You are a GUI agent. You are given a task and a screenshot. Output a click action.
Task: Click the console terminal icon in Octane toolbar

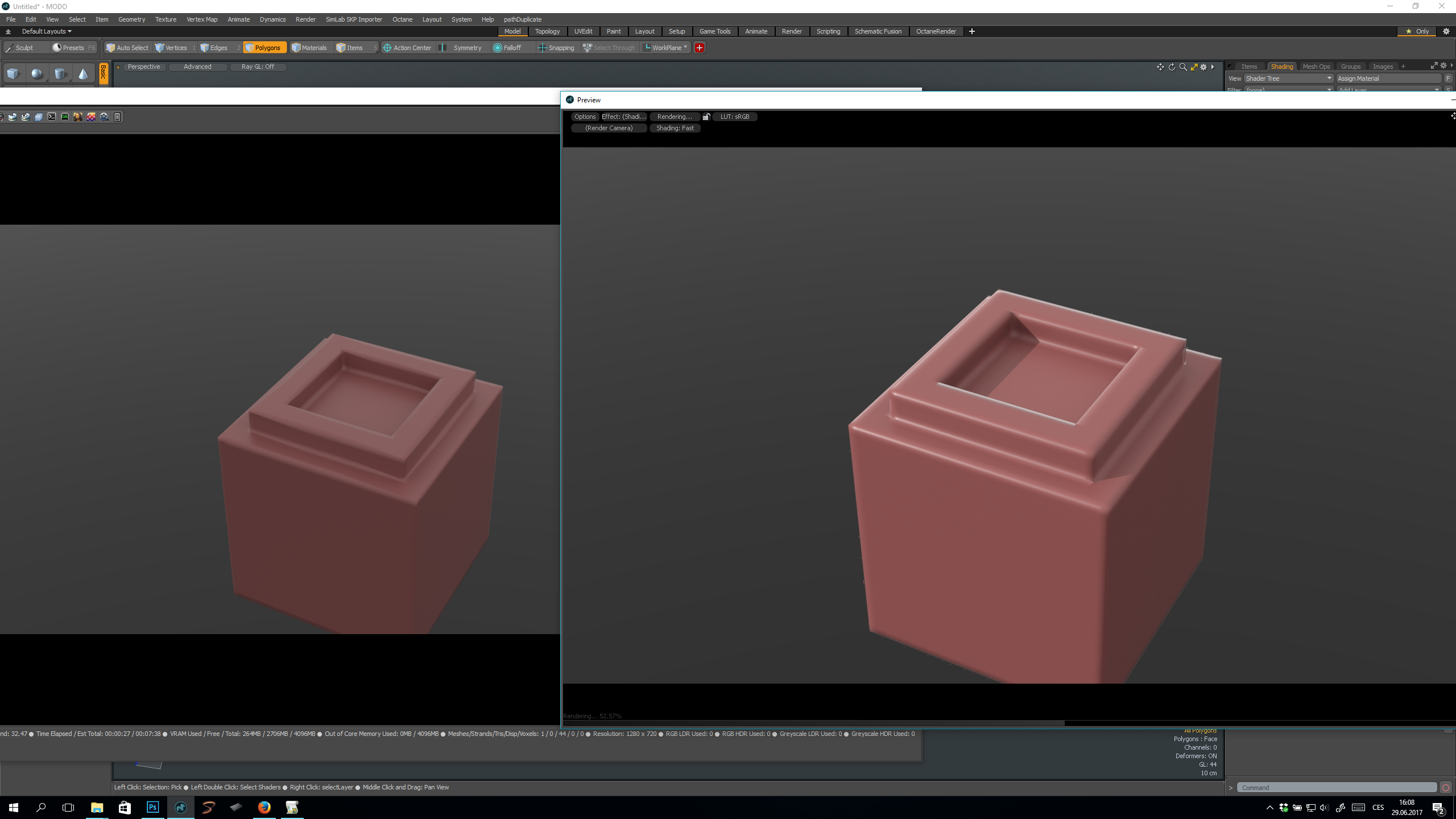52,117
